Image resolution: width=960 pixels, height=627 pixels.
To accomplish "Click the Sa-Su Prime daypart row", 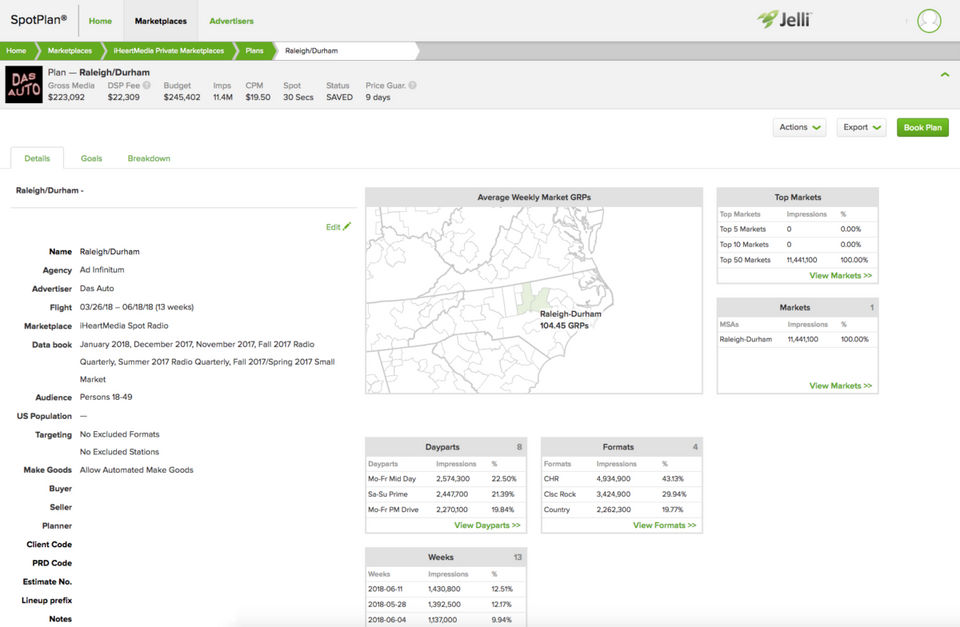I will 446,494.
